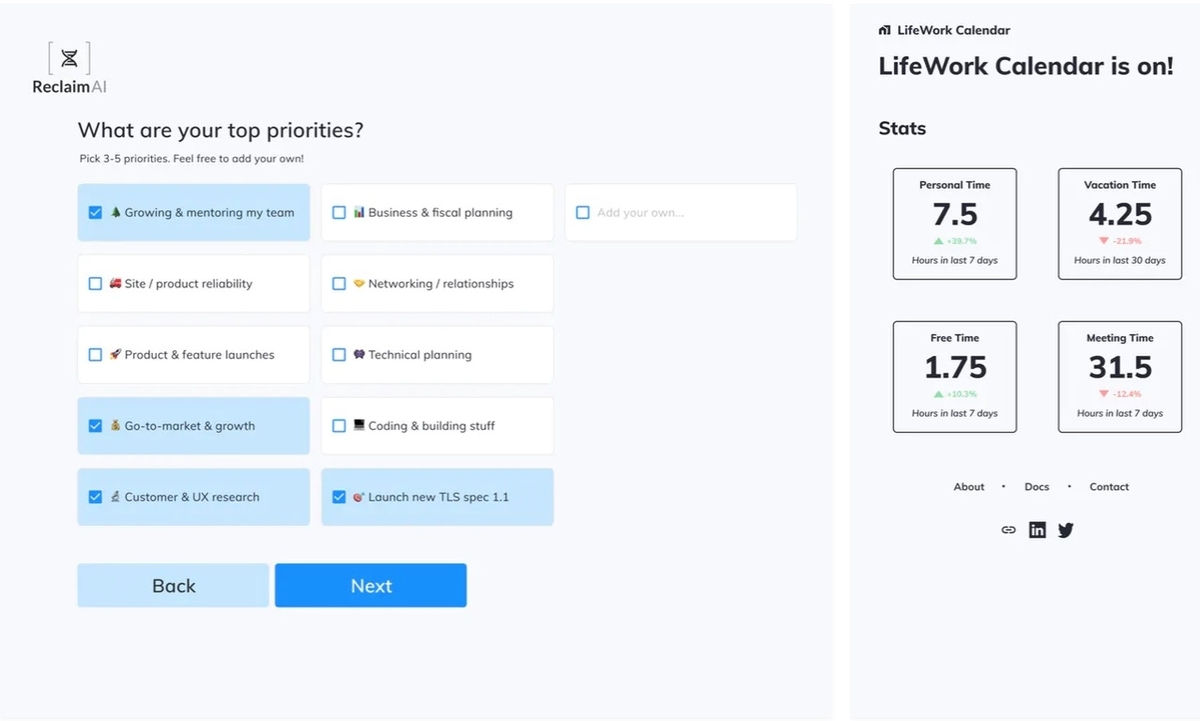Open the About footer link
Image resolution: width=1200 pixels, height=721 pixels.
[x=968, y=487]
